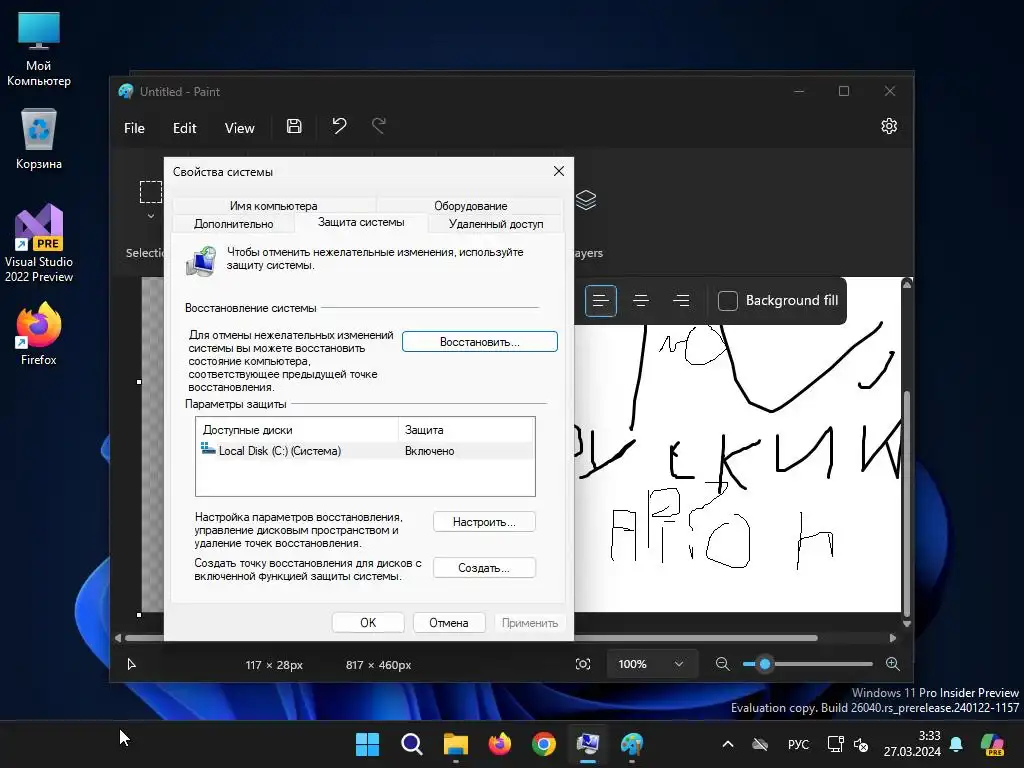This screenshot has width=1024, height=768.
Task: Open Firefox from the taskbar
Action: point(500,744)
